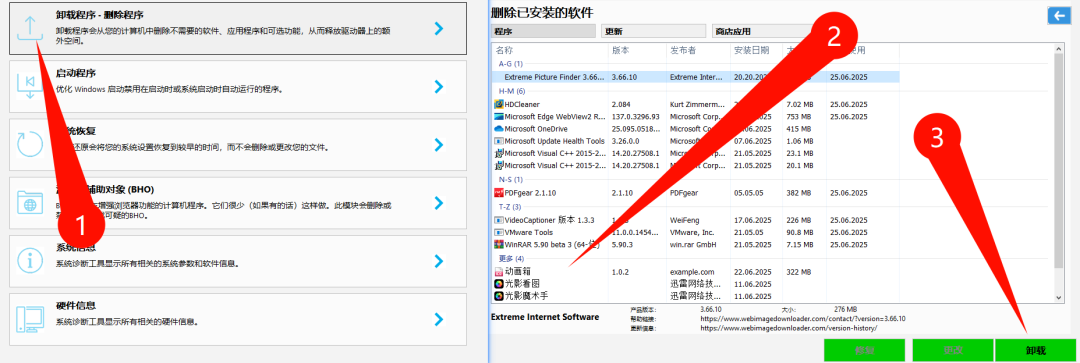Click the HDCleaner program icon
1080x363 pixels.
point(499,104)
